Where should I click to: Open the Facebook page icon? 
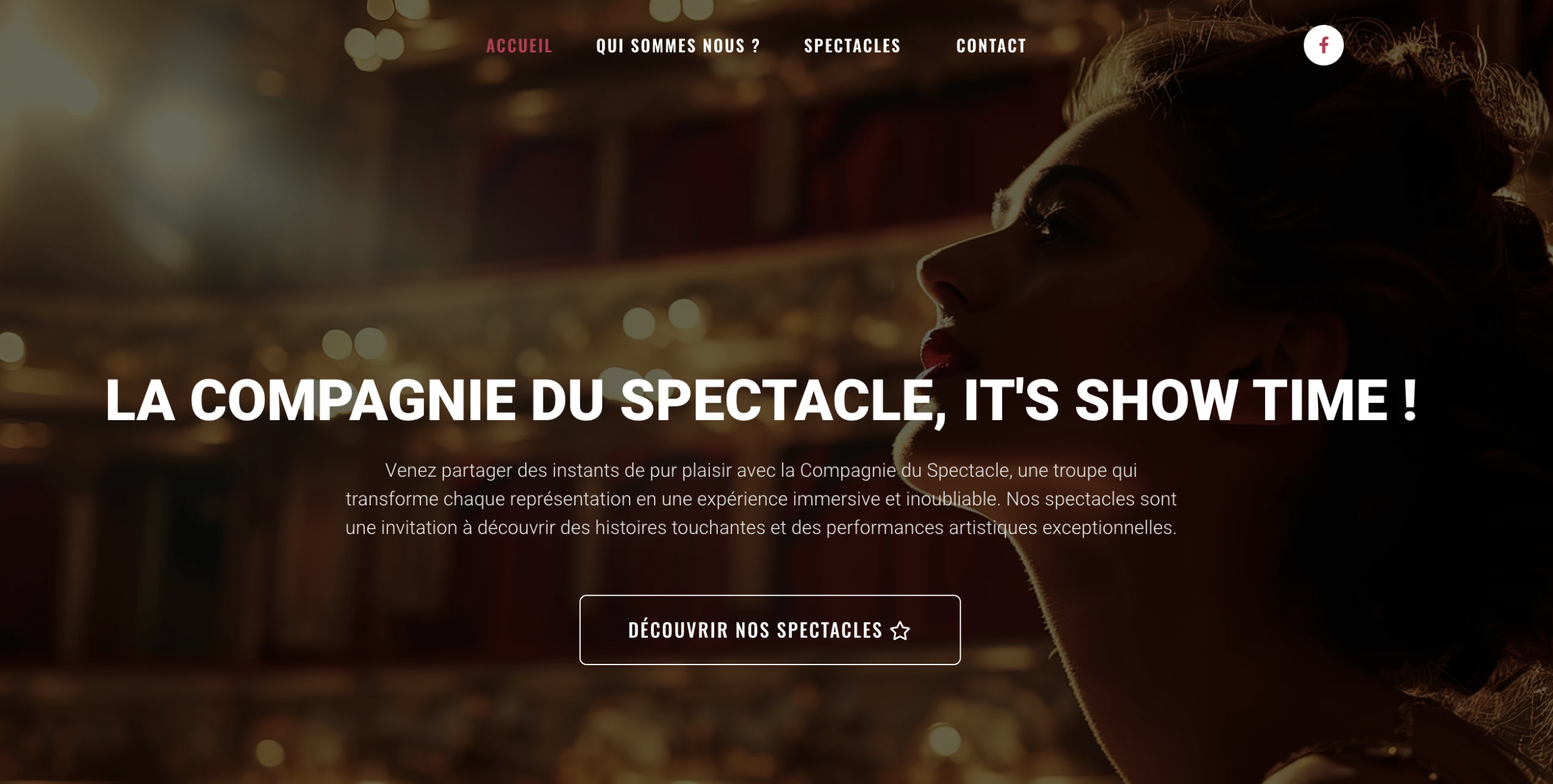click(1323, 45)
